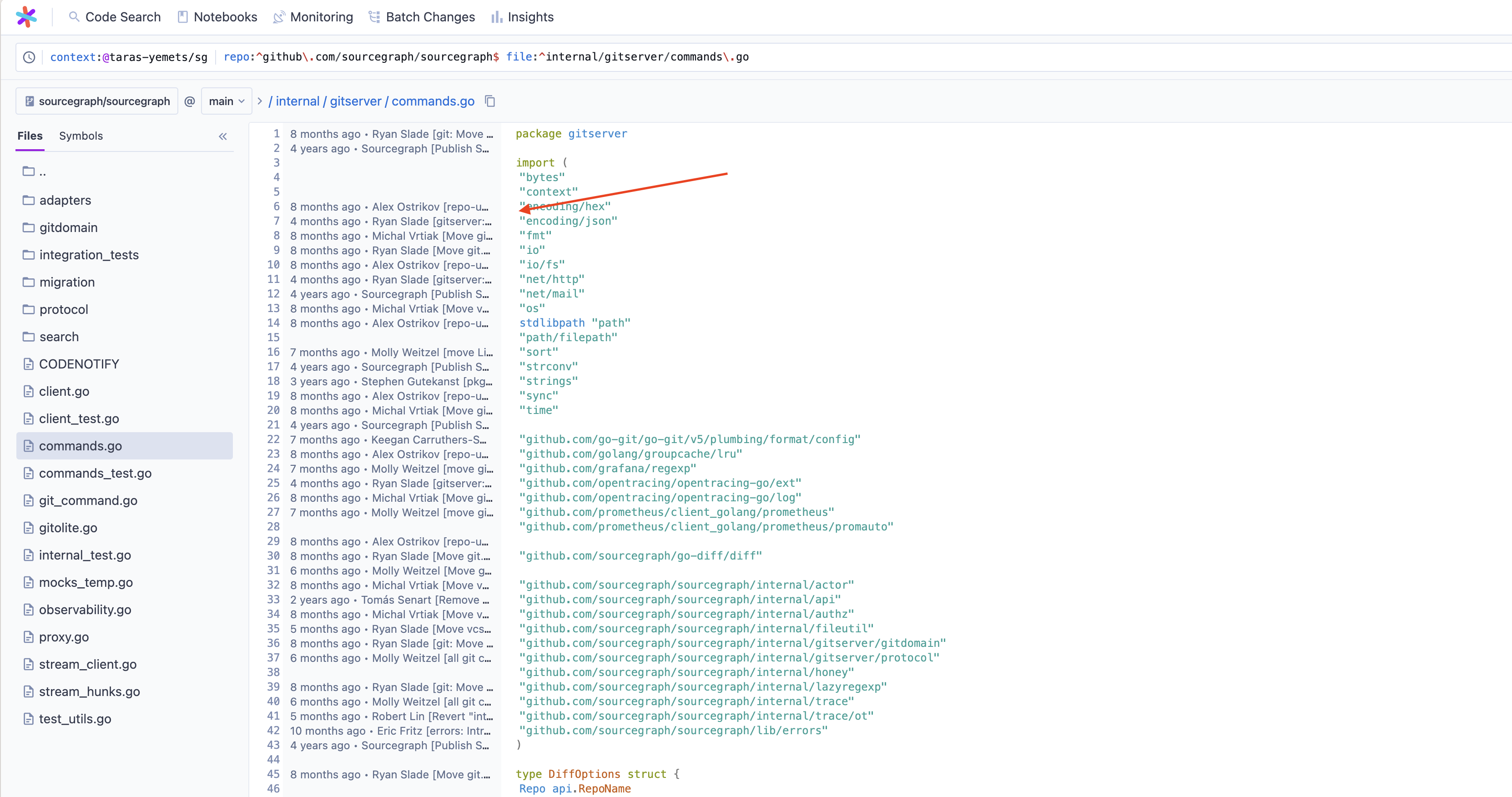Click the sourcegraph/sourcegraph repo button
The width and height of the screenshot is (1512, 797).
pyautogui.click(x=97, y=101)
